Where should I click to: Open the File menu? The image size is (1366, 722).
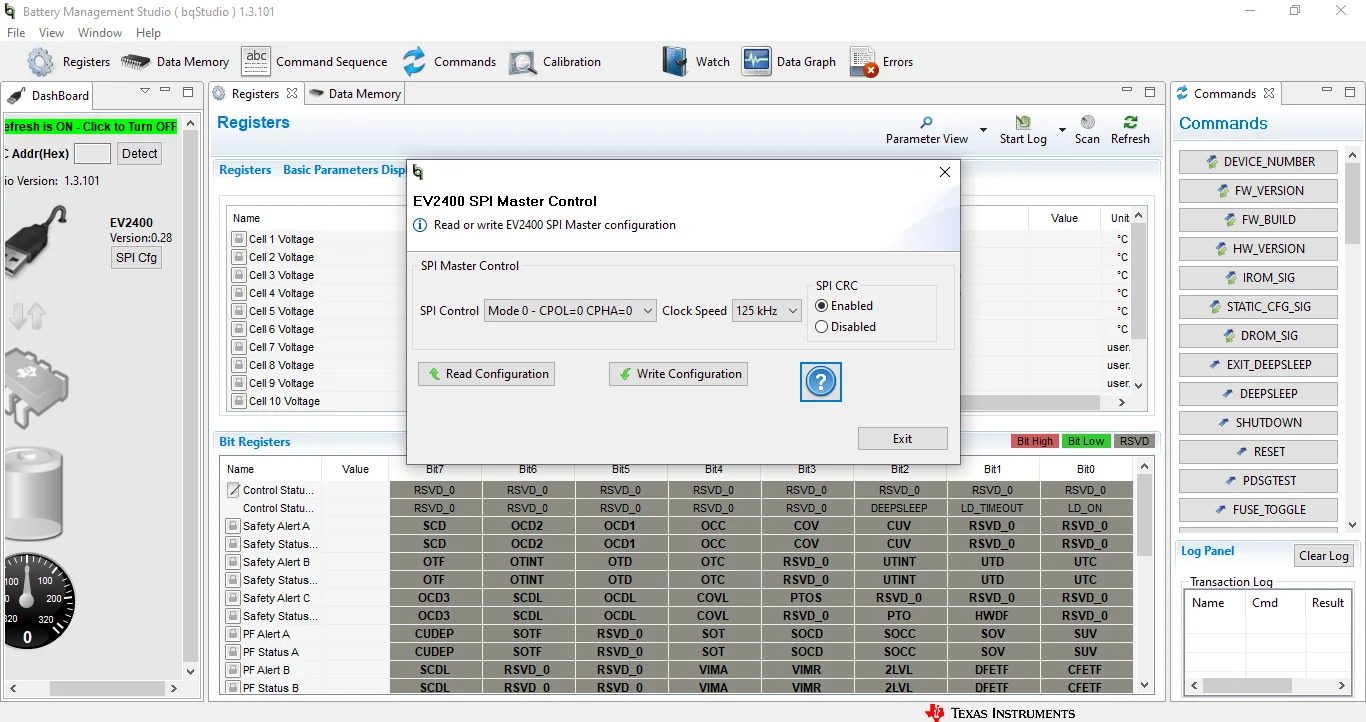click(x=16, y=33)
